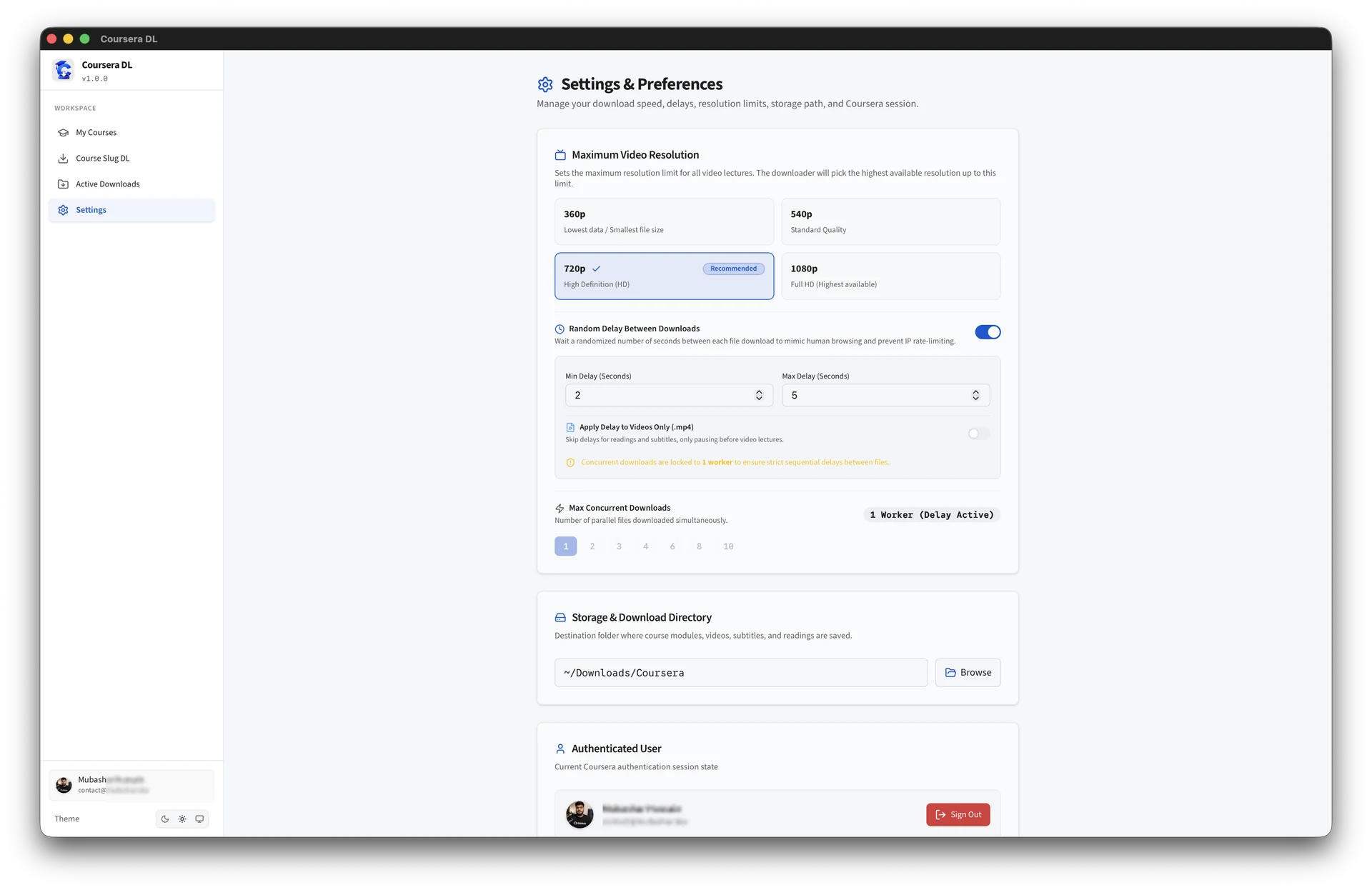The height and width of the screenshot is (890, 1372).
Task: Click the Max Delay seconds input field
Action: tap(885, 396)
